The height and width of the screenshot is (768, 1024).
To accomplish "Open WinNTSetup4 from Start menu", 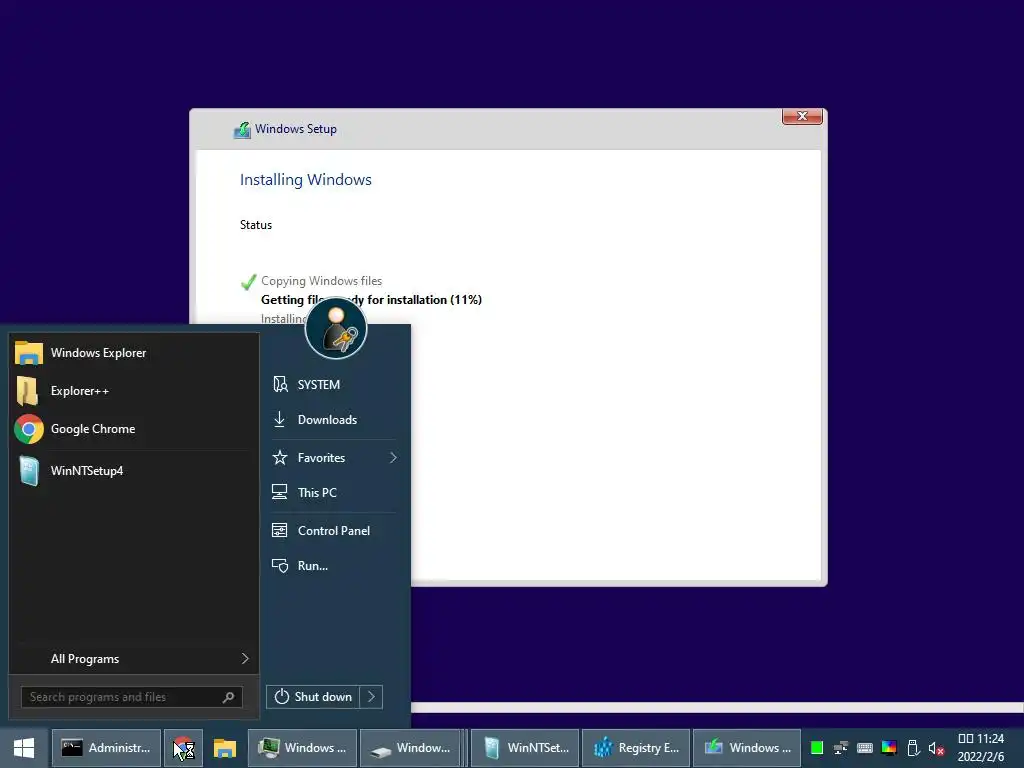I will tap(134, 470).
